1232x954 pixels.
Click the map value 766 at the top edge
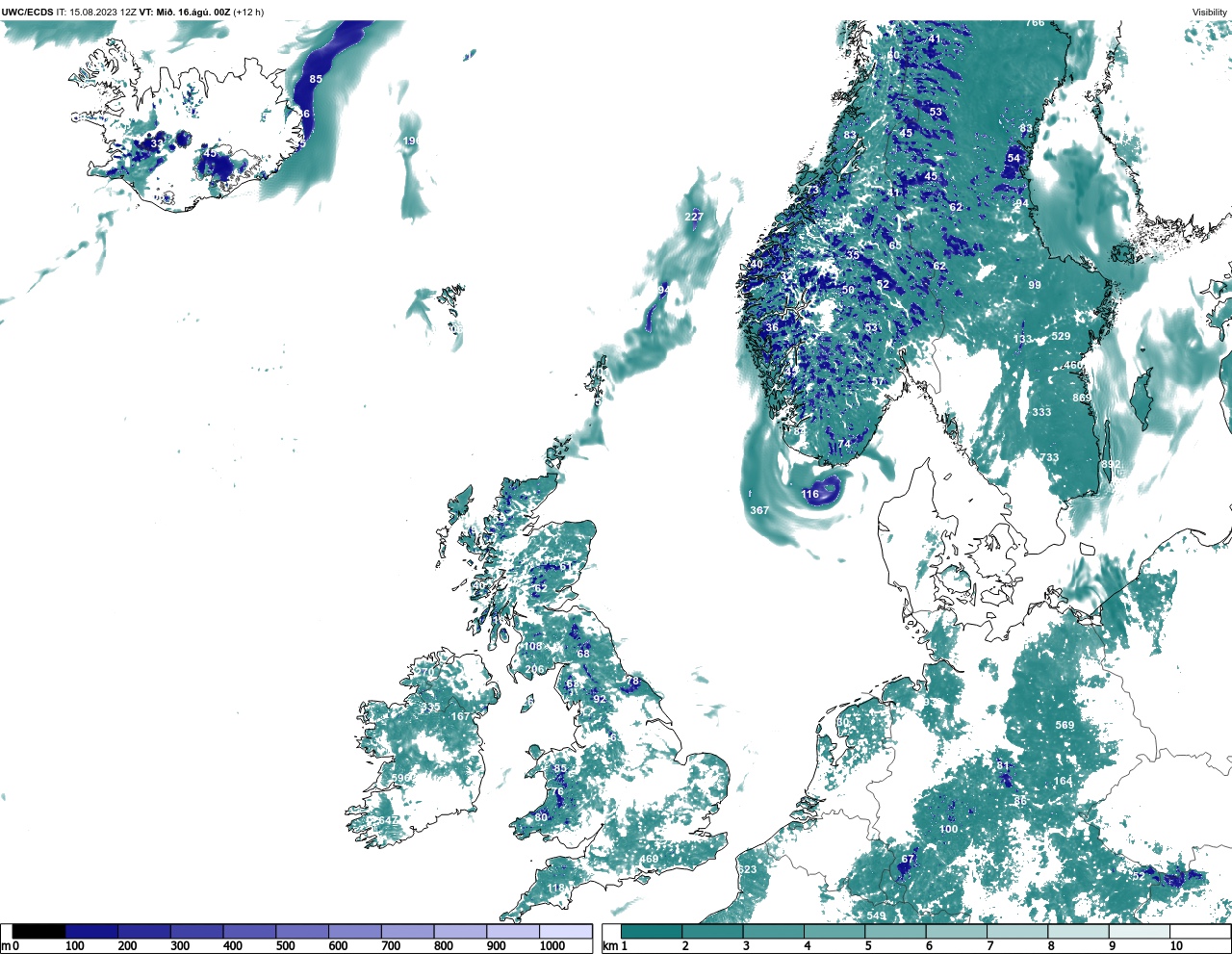[1035, 22]
